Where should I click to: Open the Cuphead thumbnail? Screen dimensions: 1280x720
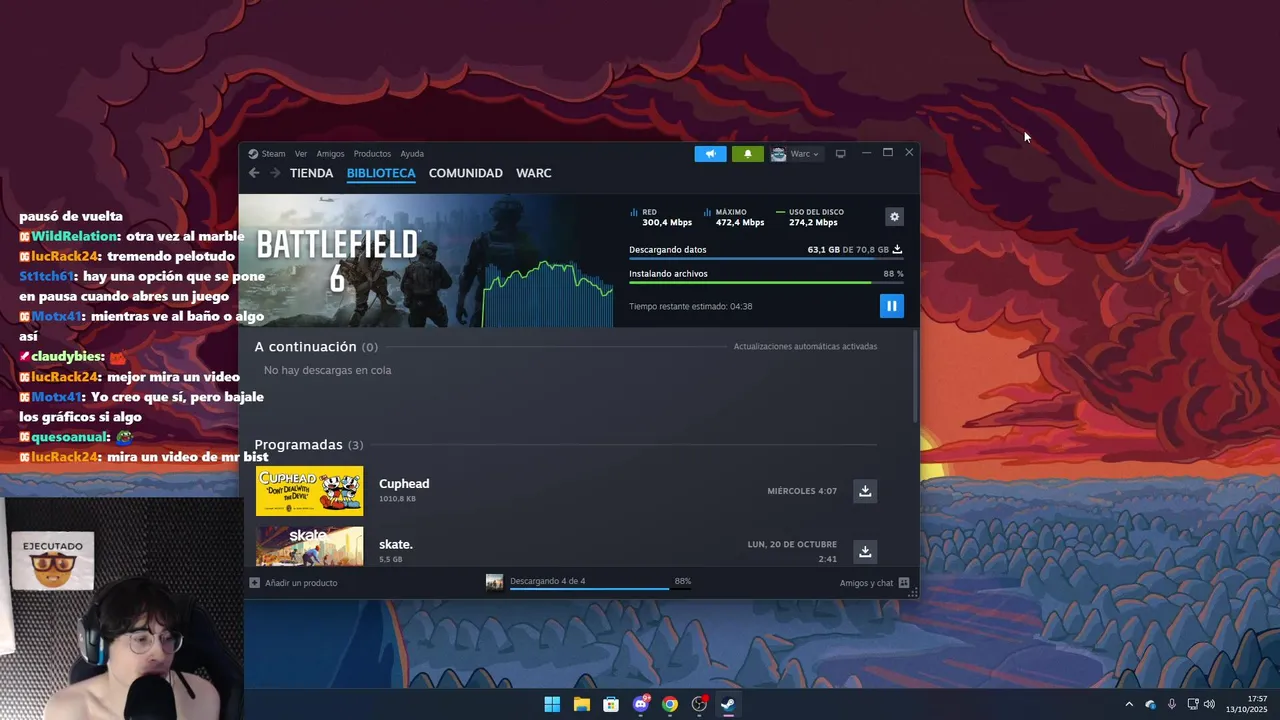(x=310, y=491)
